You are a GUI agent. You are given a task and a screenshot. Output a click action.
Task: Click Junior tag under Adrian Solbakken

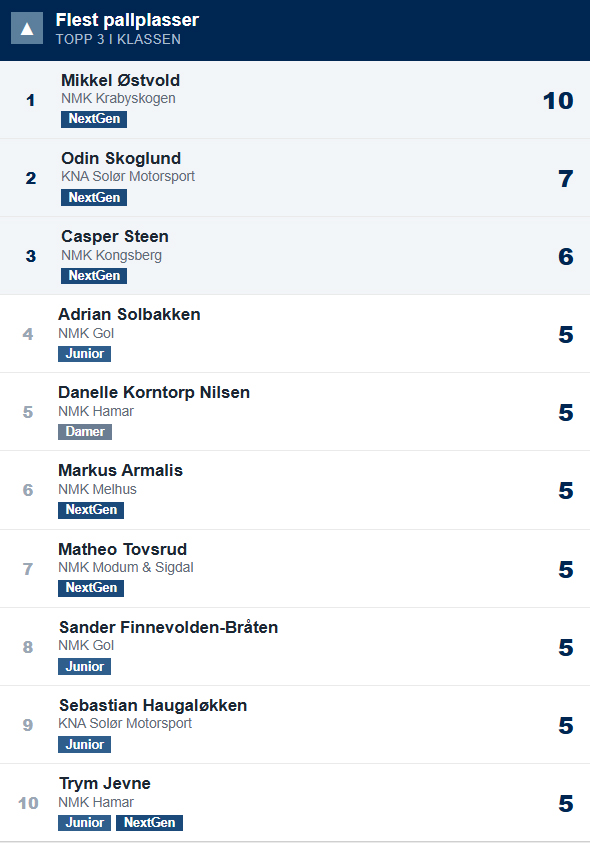pyautogui.click(x=84, y=353)
